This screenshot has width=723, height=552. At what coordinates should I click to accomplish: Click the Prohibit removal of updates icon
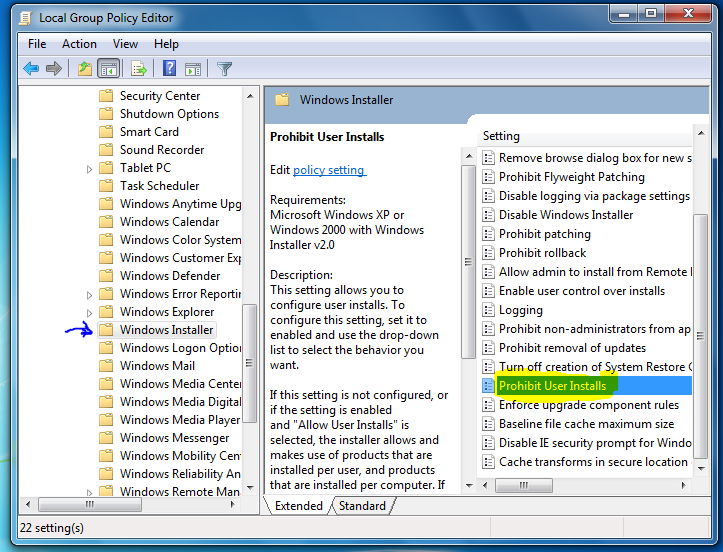pos(488,348)
